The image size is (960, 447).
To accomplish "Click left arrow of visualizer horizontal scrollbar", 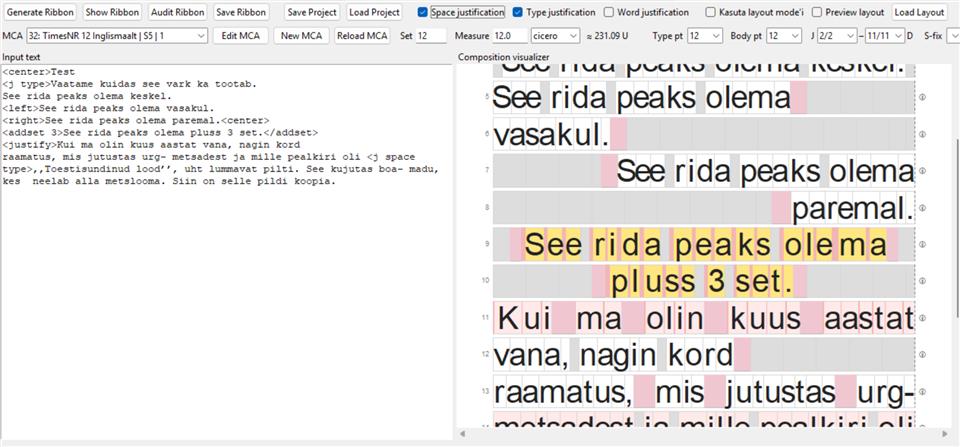I will 462,434.
